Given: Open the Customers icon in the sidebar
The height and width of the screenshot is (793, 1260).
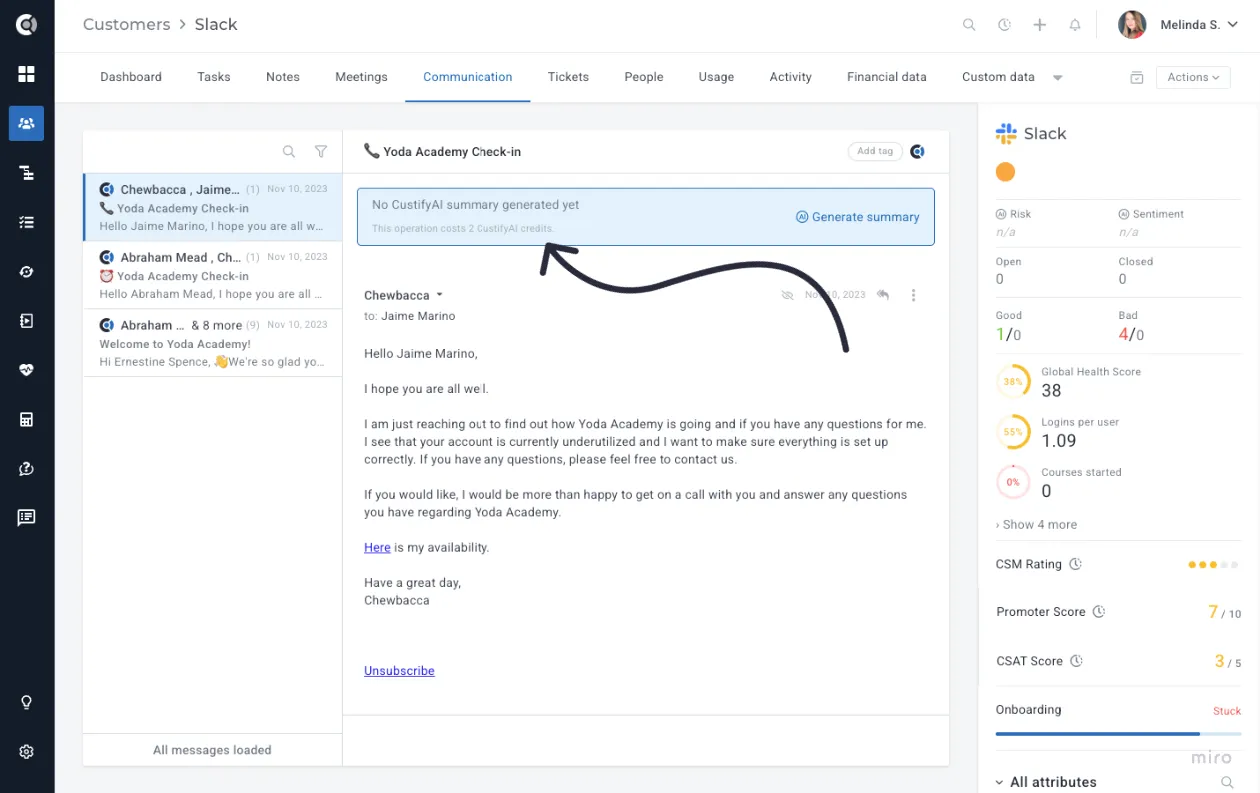Looking at the screenshot, I should coord(26,123).
